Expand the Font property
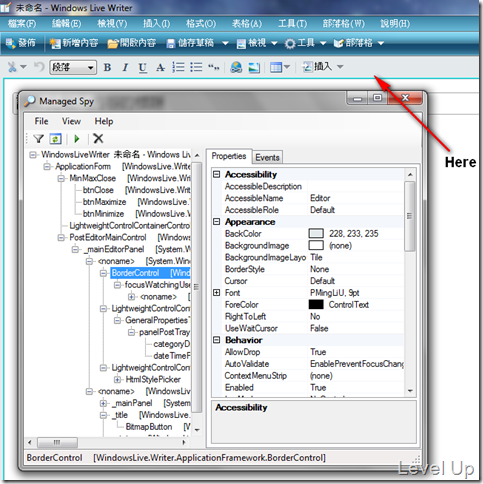483x484 pixels. (x=217, y=293)
